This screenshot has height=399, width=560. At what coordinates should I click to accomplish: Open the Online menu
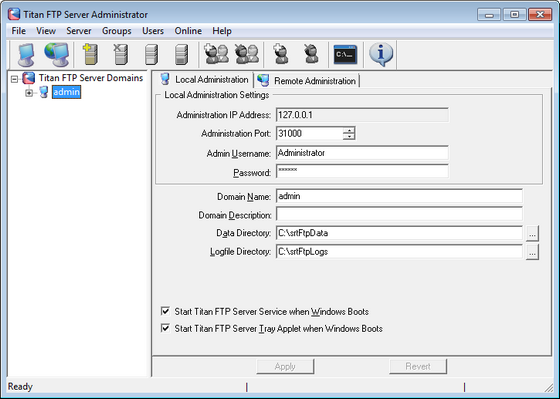pyautogui.click(x=188, y=31)
